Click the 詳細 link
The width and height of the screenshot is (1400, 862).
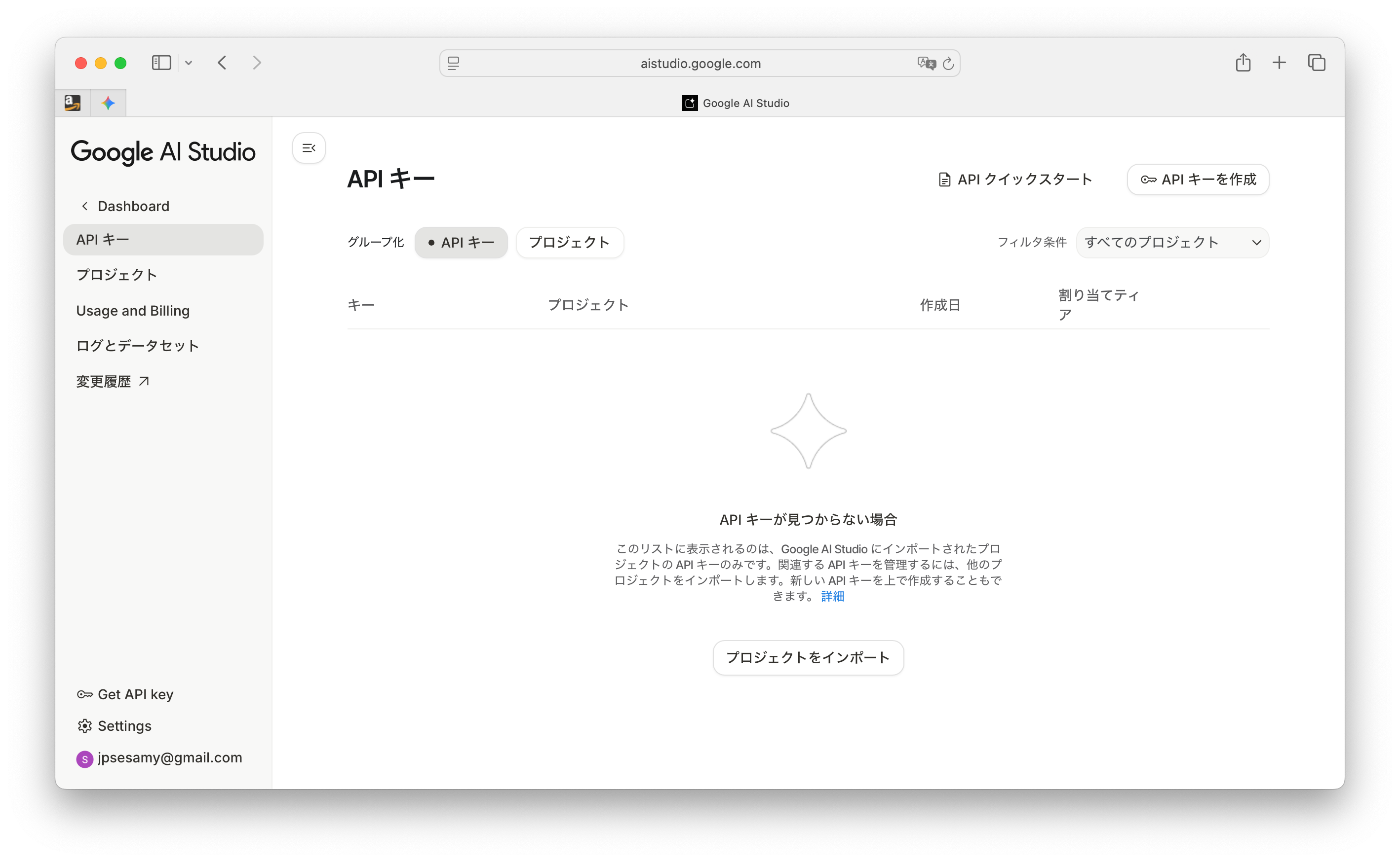833,597
